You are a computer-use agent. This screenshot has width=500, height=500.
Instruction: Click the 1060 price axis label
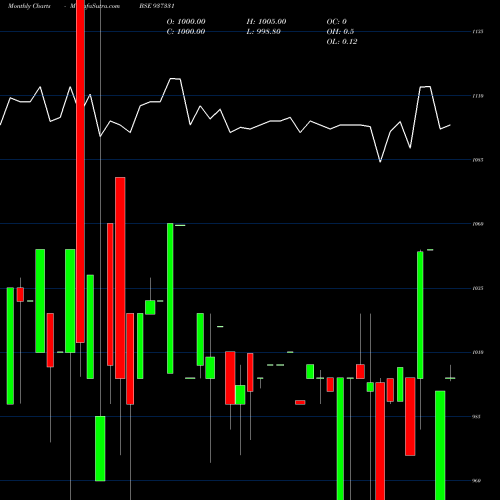coord(478,224)
